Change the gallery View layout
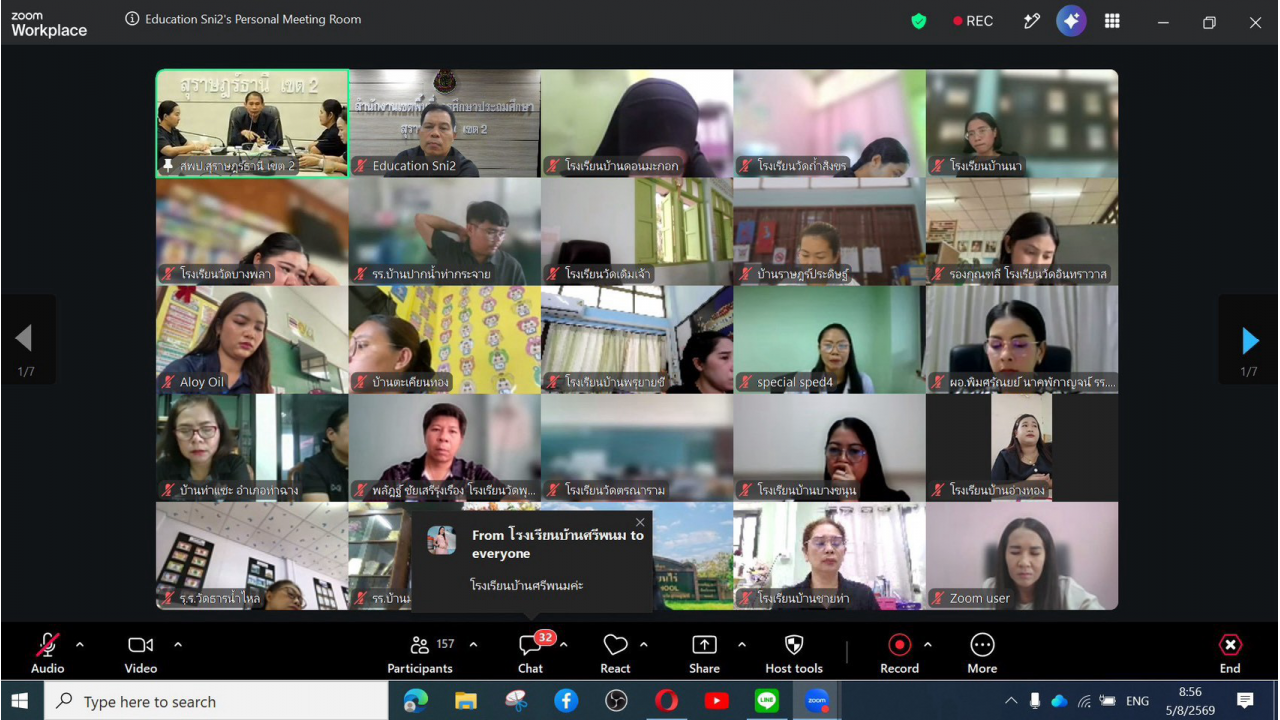1280x720 pixels. [x=1112, y=21]
